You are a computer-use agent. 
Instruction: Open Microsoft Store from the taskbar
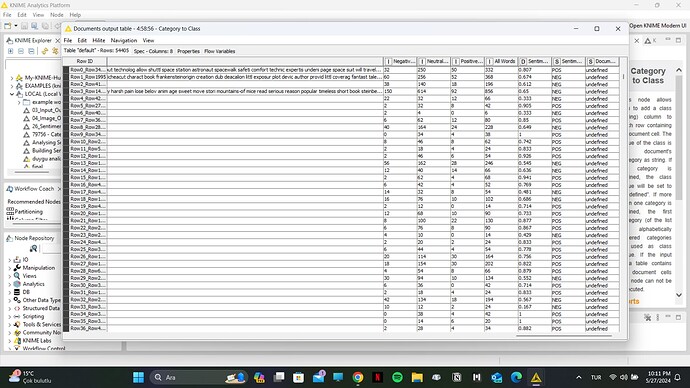click(298, 377)
